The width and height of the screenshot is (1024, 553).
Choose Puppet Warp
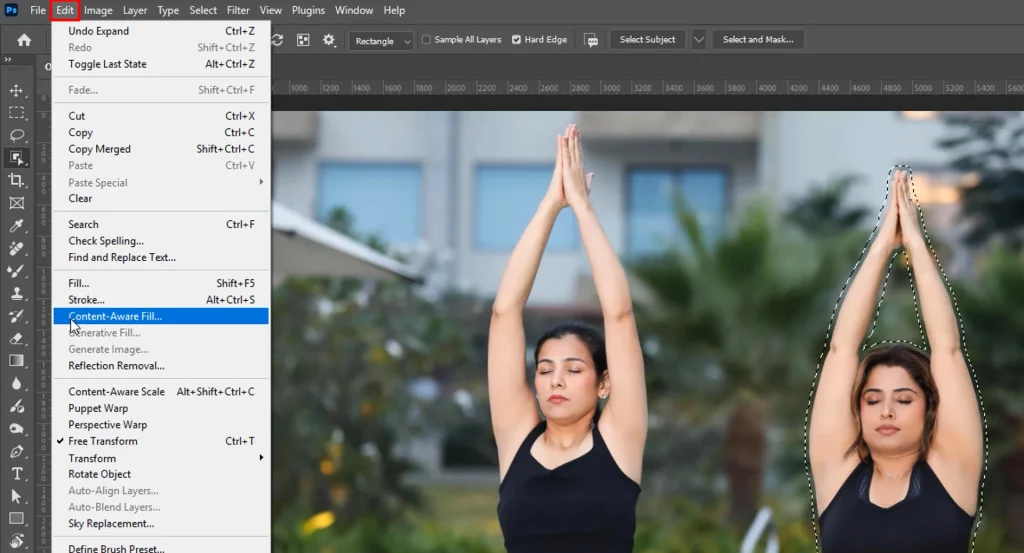[161, 408]
